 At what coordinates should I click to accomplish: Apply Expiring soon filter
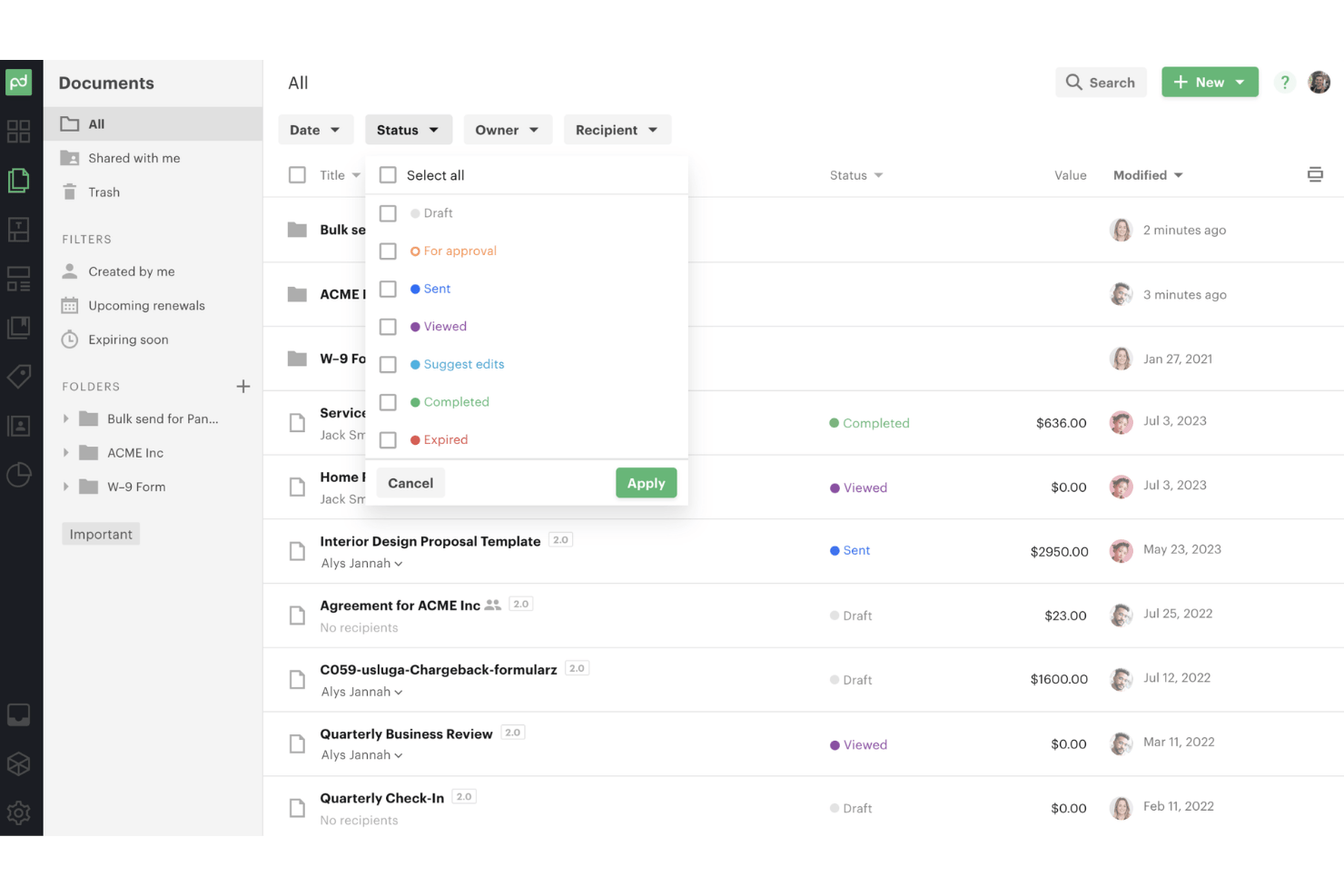[128, 340]
